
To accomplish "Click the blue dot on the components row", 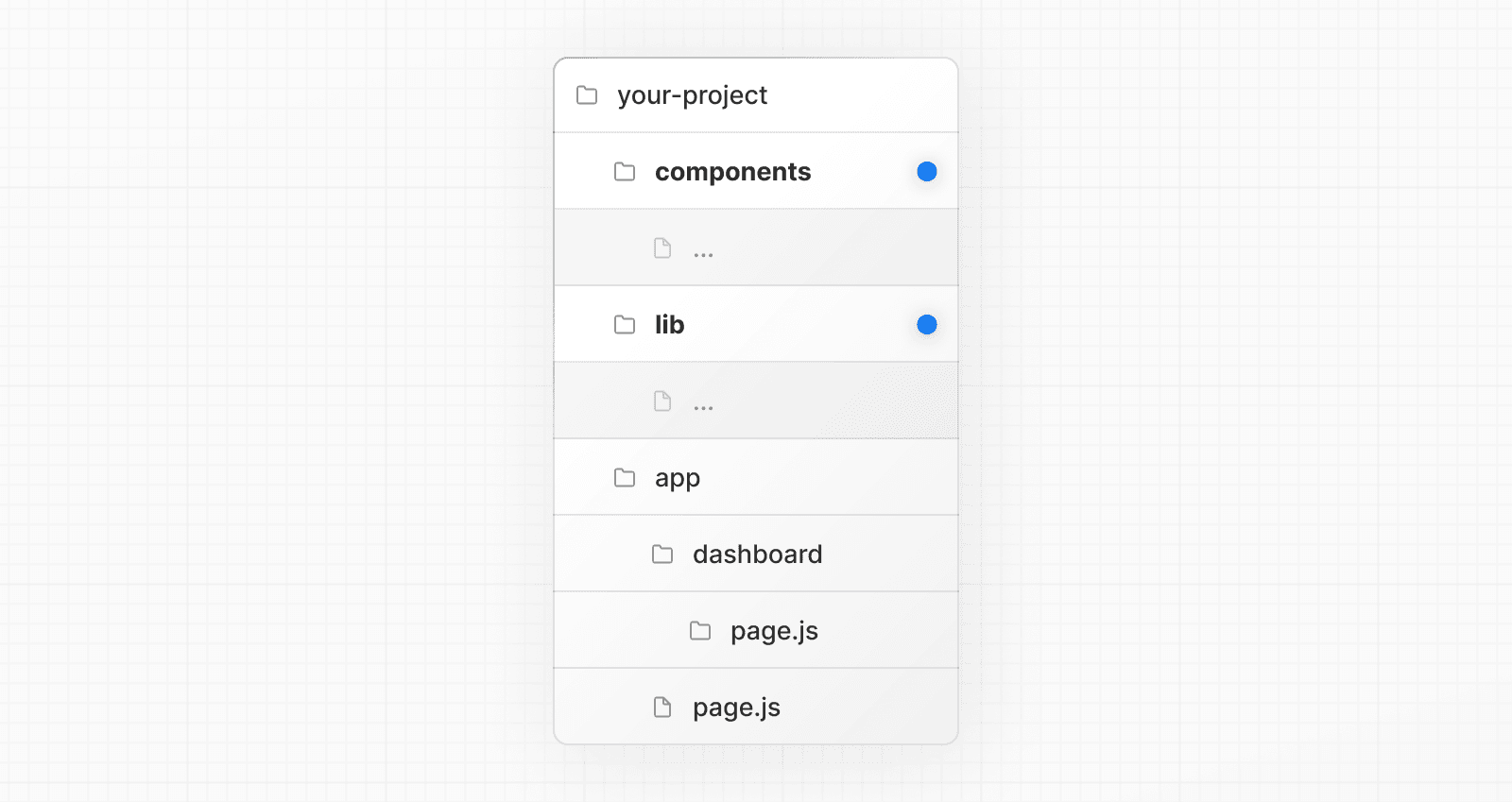I will pyautogui.click(x=927, y=172).
